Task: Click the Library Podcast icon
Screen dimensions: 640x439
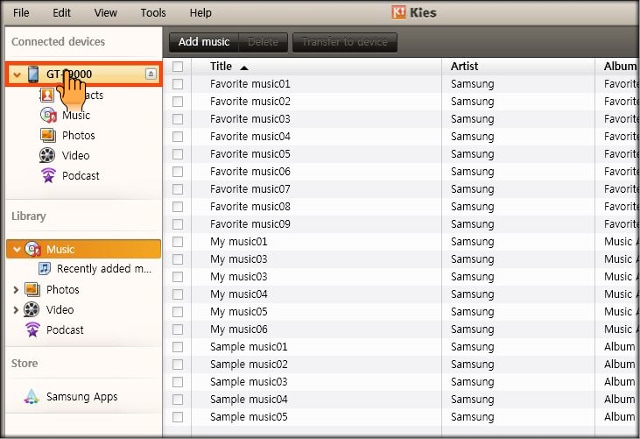Action: pyautogui.click(x=33, y=330)
